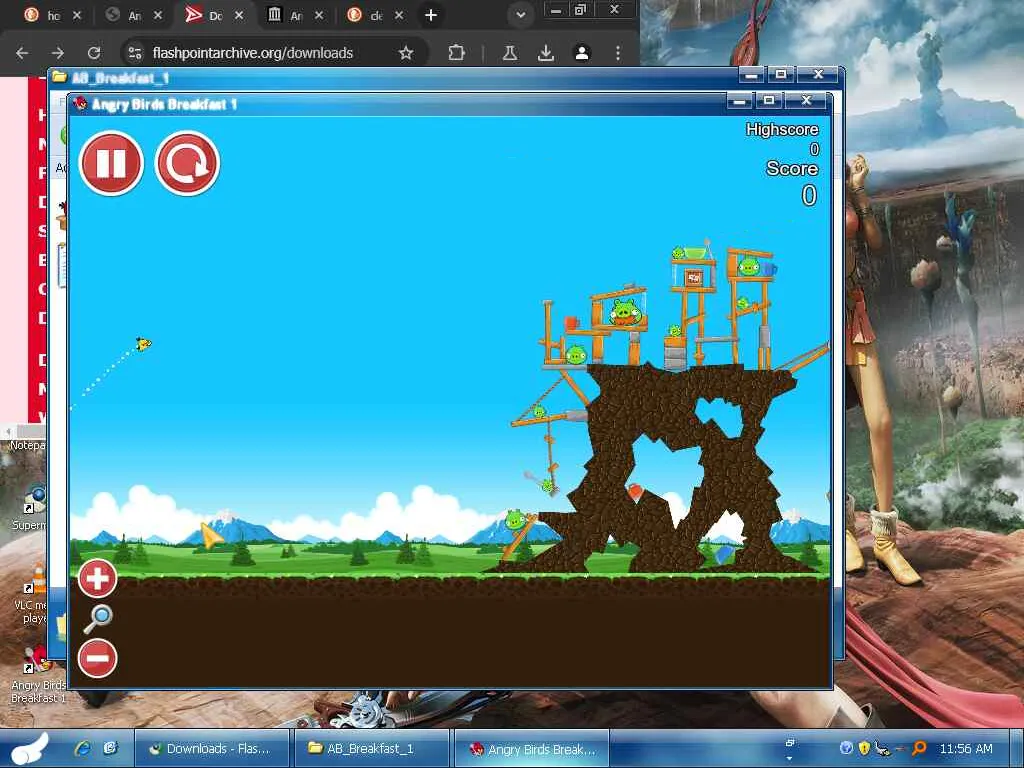Switch to the AB_Breakfast_1 taskbar button
1024x768 pixels.
coord(371,749)
